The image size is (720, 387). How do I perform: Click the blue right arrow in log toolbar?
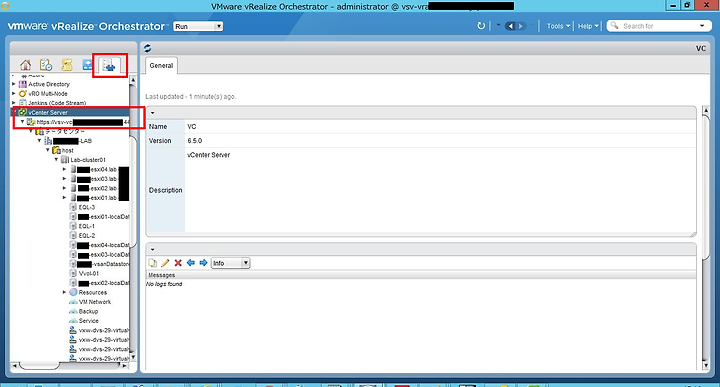[203, 263]
